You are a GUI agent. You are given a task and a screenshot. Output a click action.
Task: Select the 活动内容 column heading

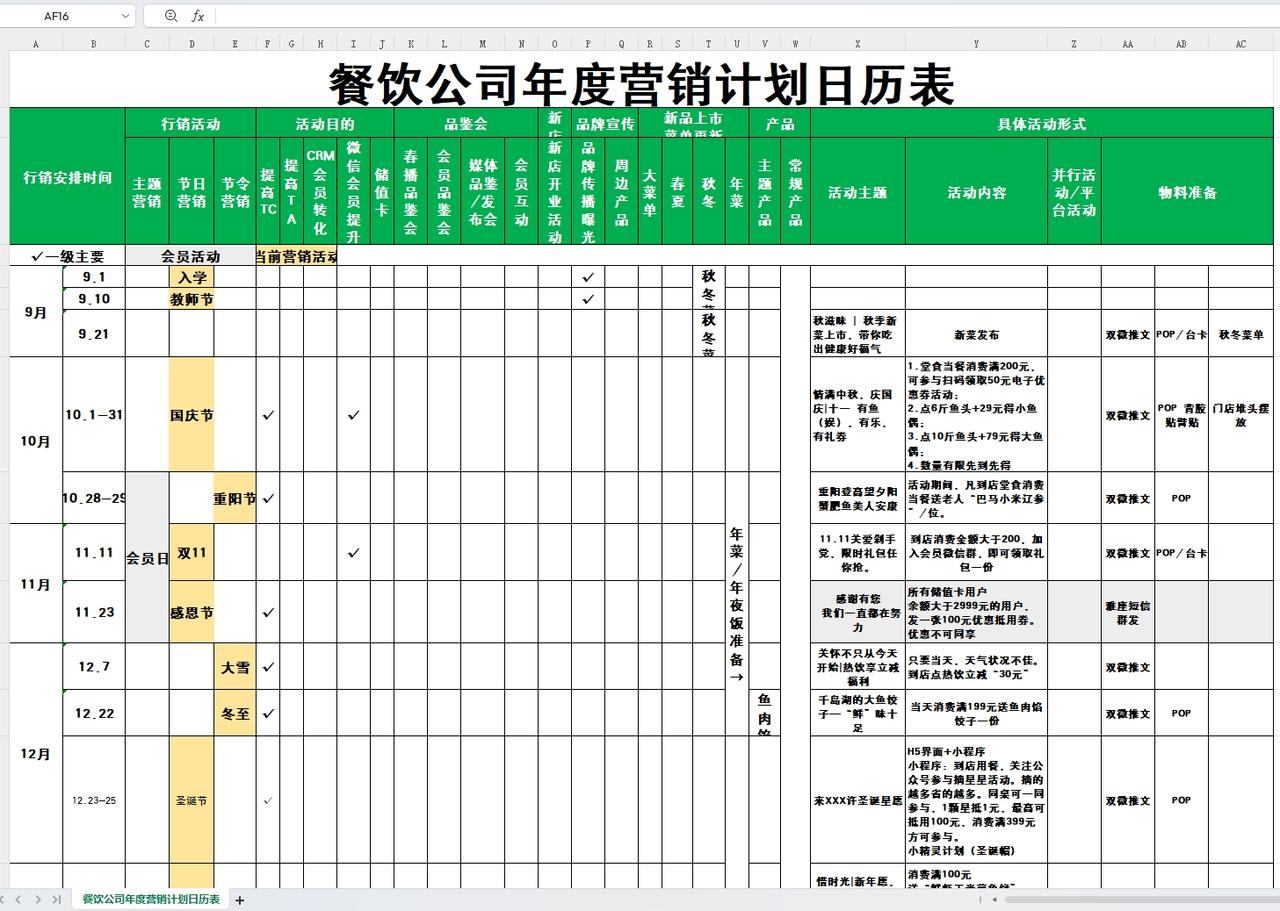[976, 191]
